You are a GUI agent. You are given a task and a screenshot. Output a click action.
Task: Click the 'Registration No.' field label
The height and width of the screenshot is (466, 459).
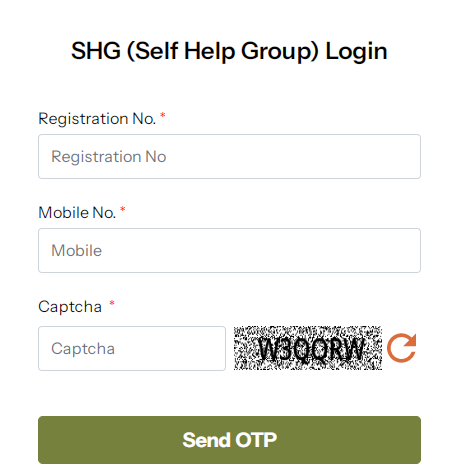tap(97, 119)
